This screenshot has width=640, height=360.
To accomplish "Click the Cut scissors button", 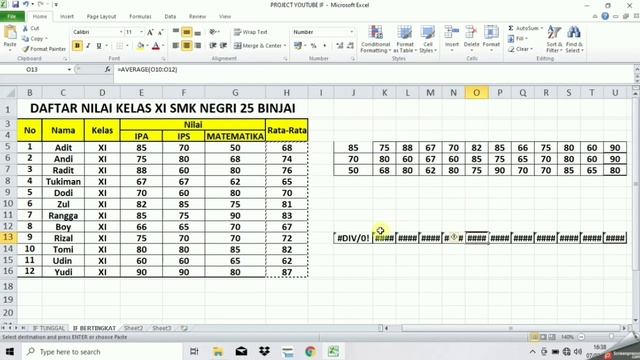I will [31, 28].
